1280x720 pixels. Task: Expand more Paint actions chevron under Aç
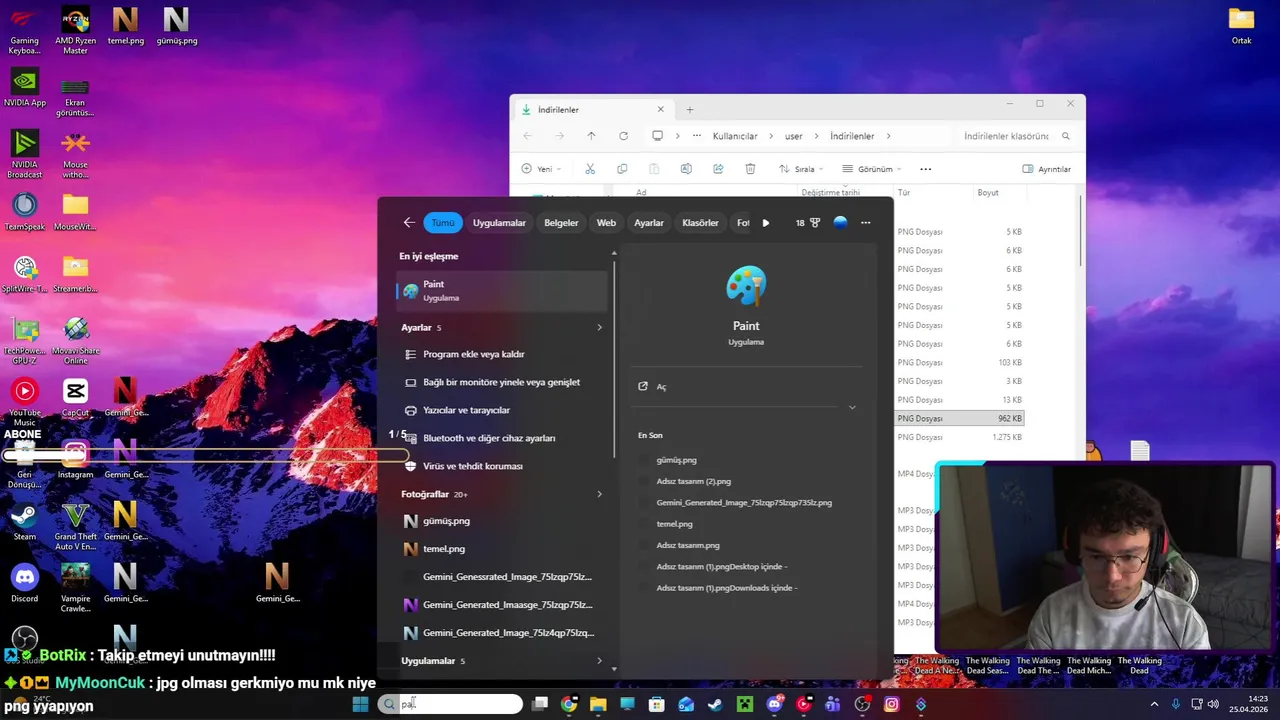coord(852,407)
